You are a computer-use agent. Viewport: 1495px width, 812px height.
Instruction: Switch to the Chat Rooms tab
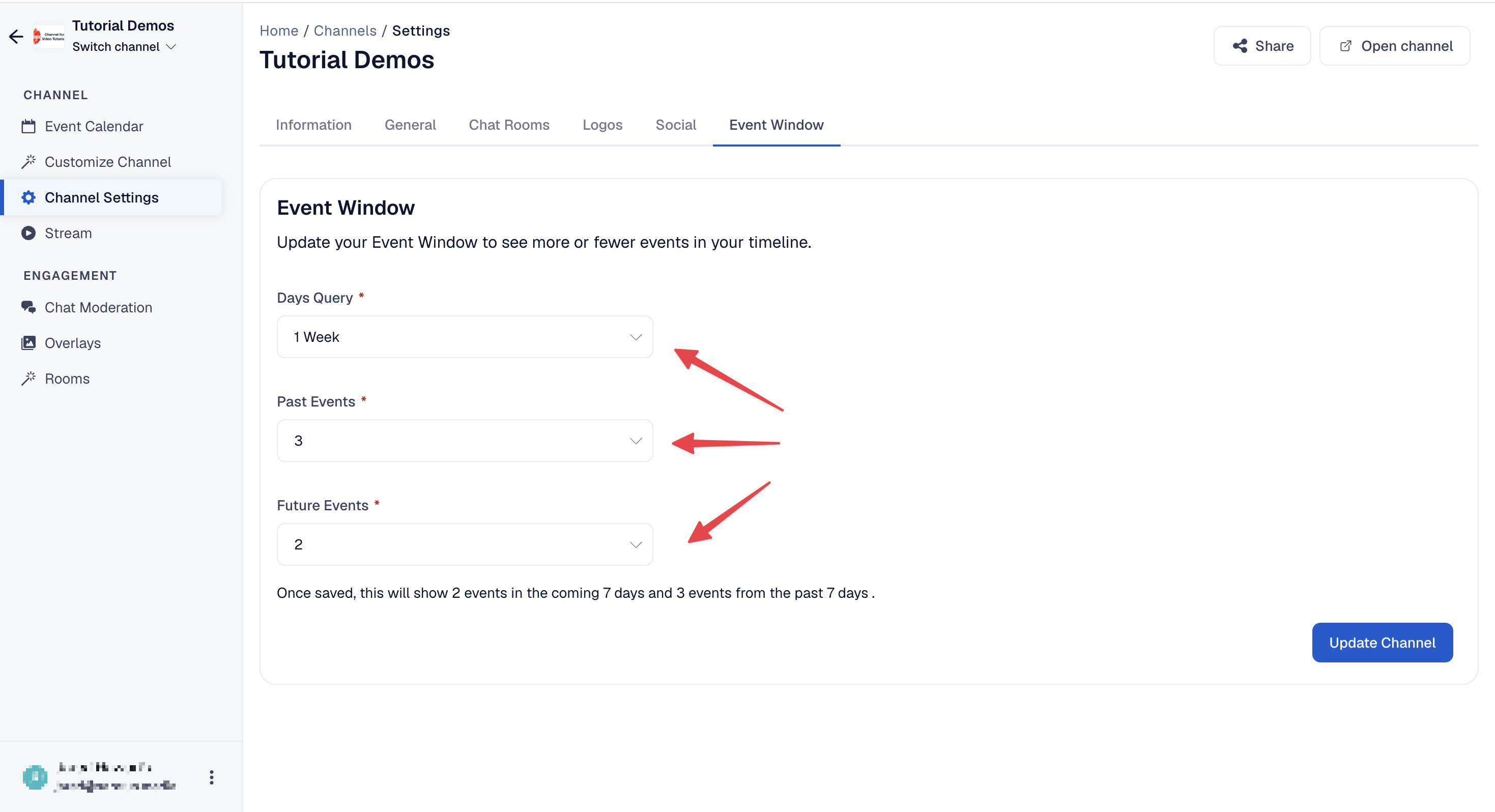(x=509, y=125)
